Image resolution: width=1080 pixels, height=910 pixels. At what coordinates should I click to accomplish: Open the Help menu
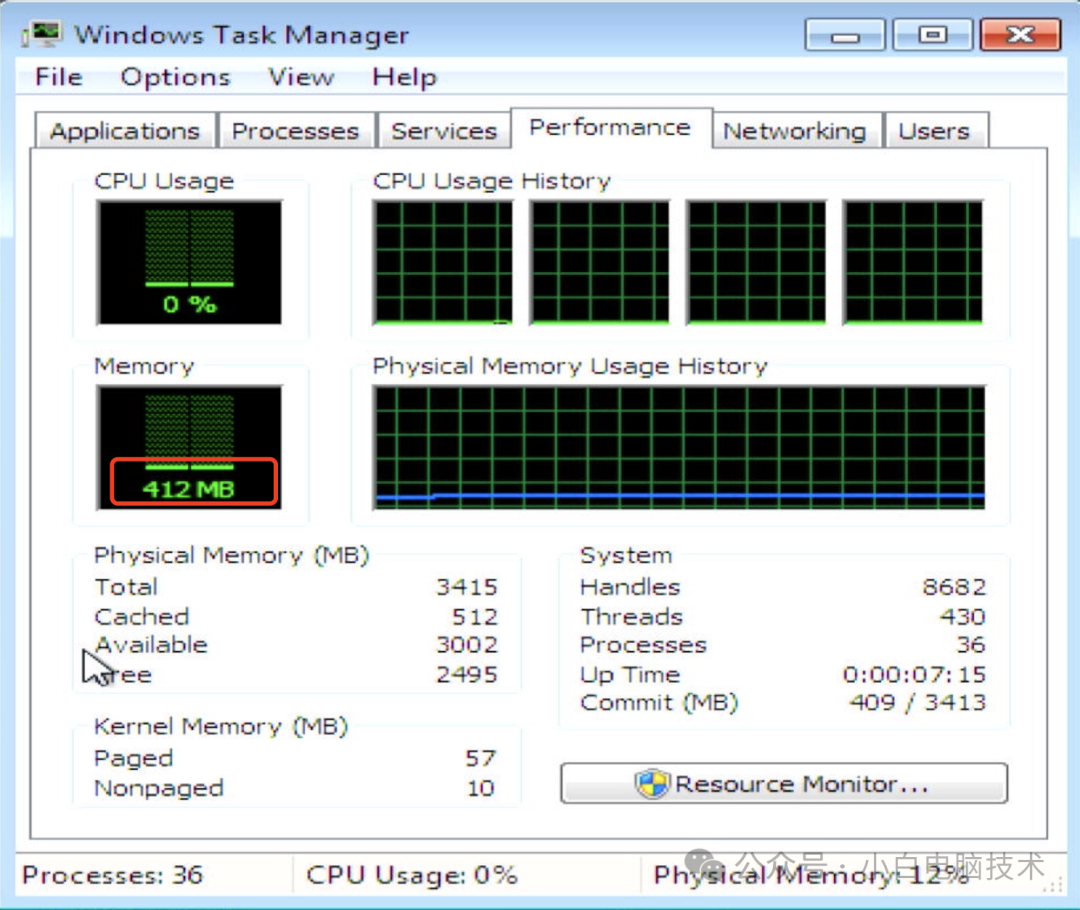click(x=403, y=77)
